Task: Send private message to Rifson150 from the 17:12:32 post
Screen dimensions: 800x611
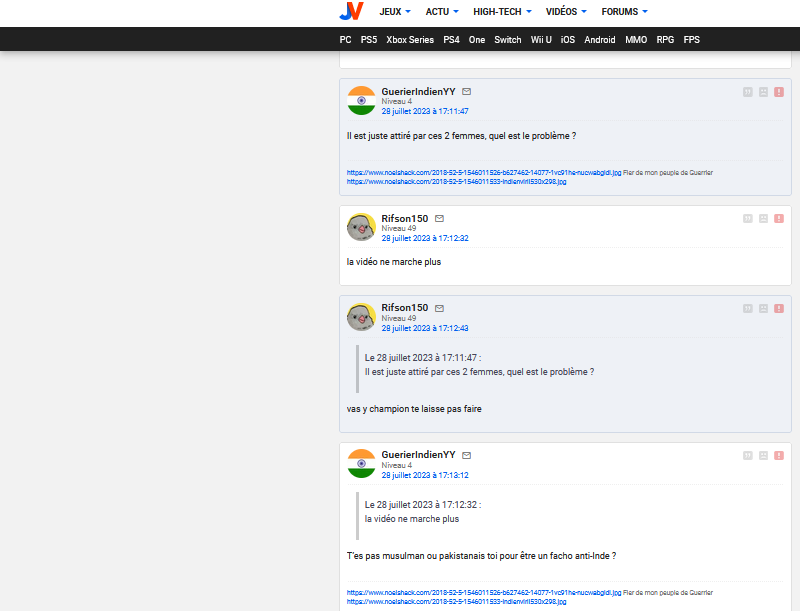Action: (x=439, y=218)
